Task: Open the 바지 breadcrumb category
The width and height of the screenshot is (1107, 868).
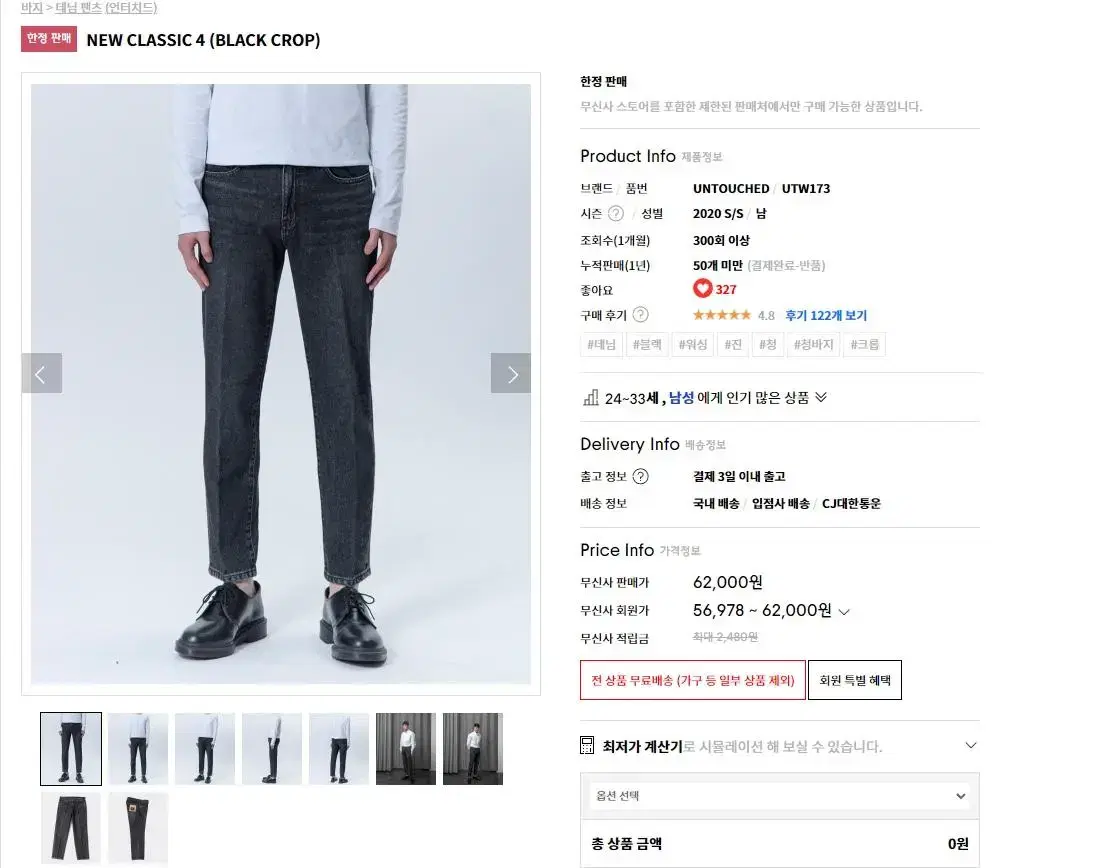Action: pos(32,8)
